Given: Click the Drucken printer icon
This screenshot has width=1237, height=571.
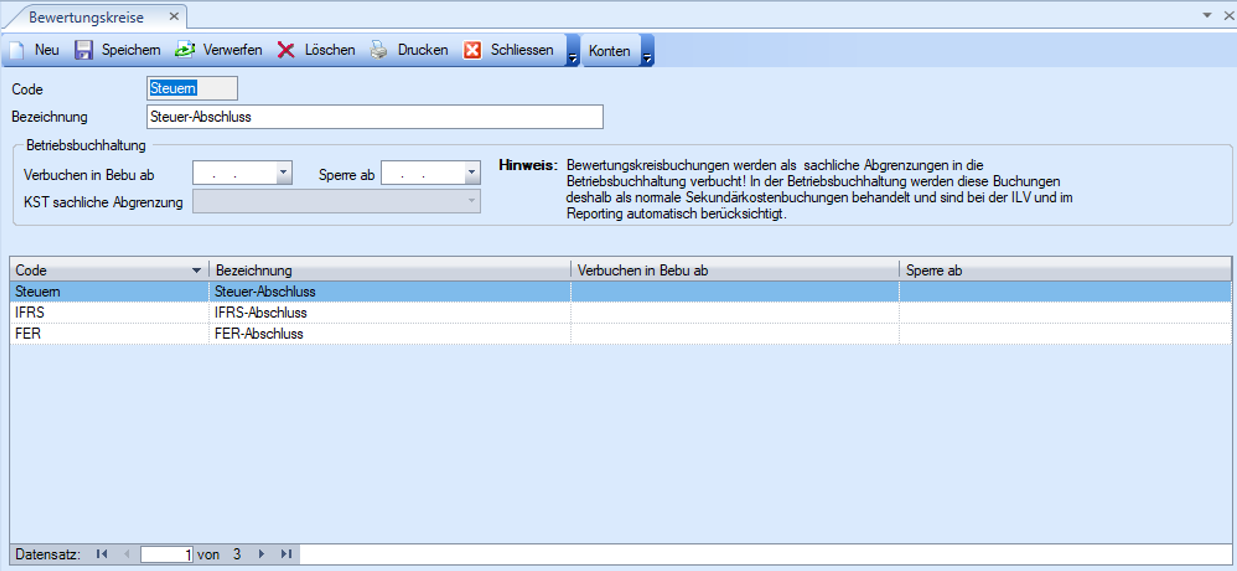Looking at the screenshot, I should tap(379, 50).
